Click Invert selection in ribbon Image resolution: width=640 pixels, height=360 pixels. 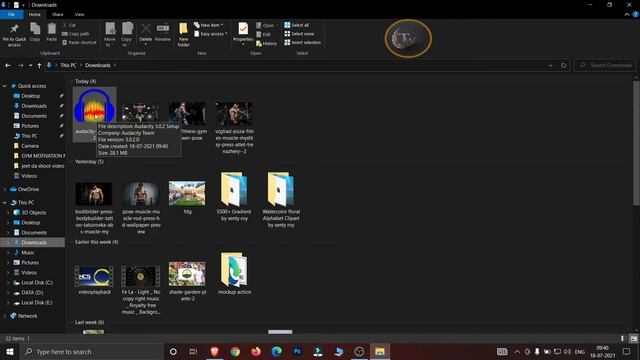click(302, 42)
